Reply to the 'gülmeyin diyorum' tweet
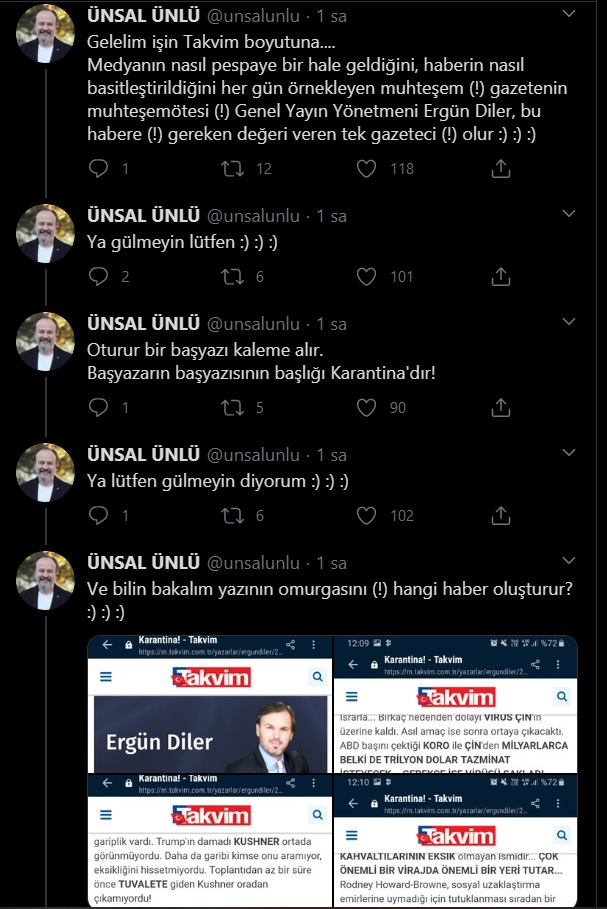The height and width of the screenshot is (909, 607). click(x=98, y=515)
